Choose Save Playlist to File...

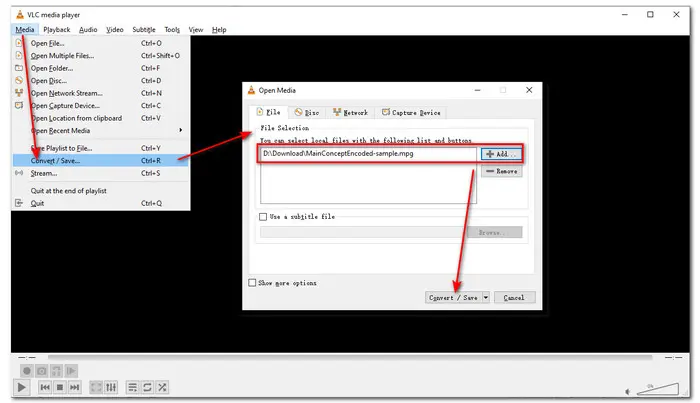click(101, 148)
